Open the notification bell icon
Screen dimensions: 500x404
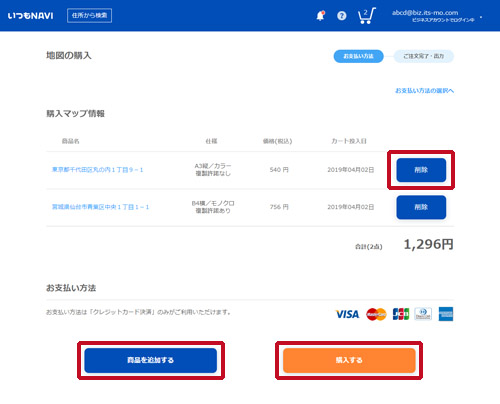point(320,16)
